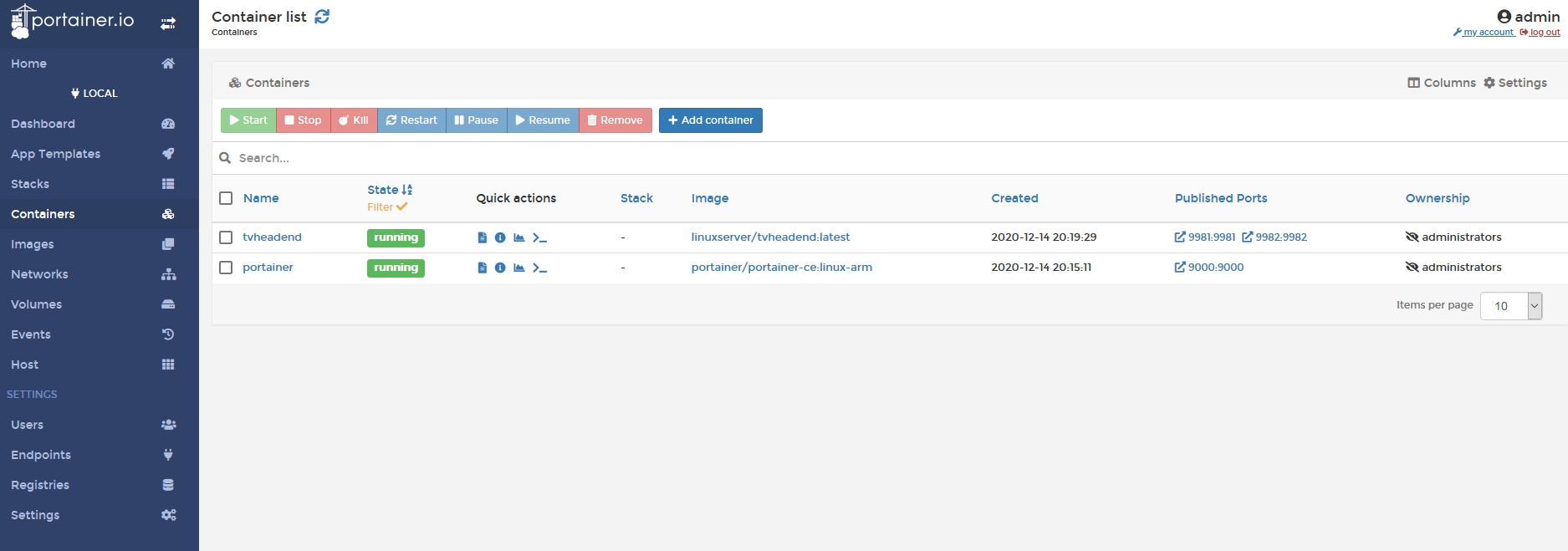Click the Users group icon
Screen dimensions: 1568x551
168,425
